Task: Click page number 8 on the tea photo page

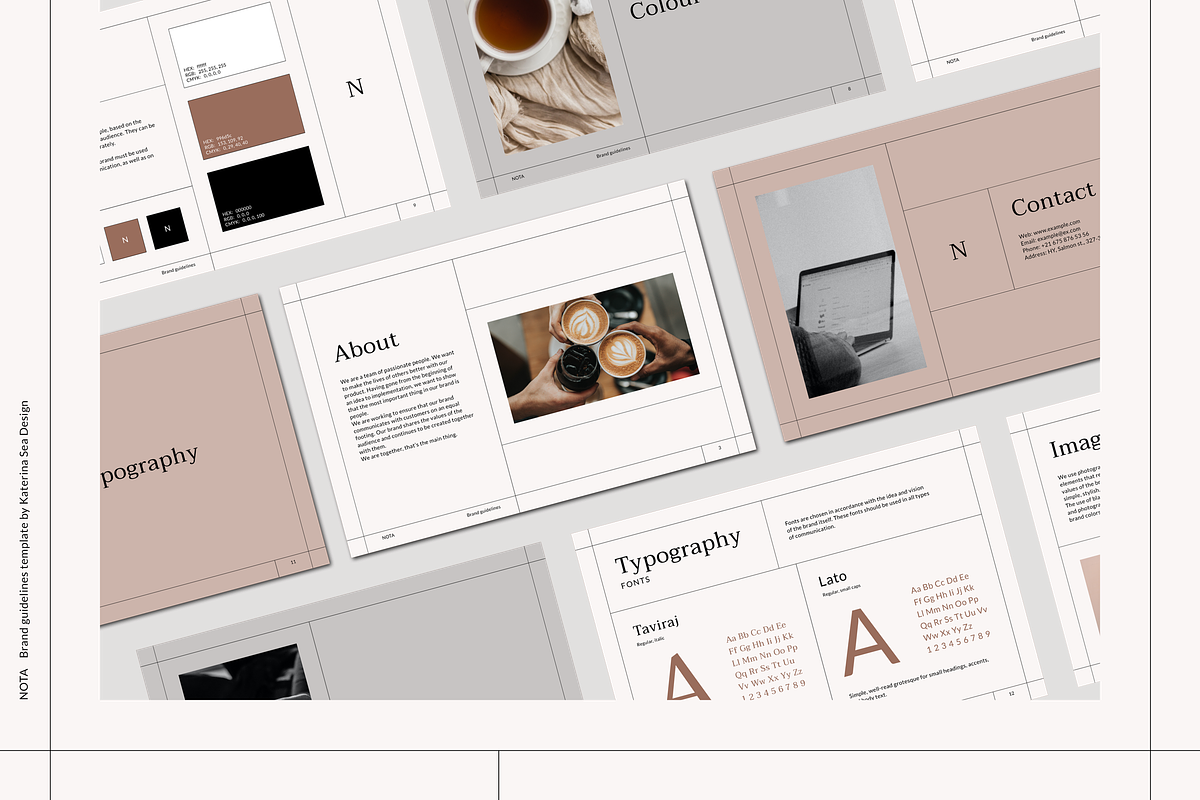Action: [849, 89]
